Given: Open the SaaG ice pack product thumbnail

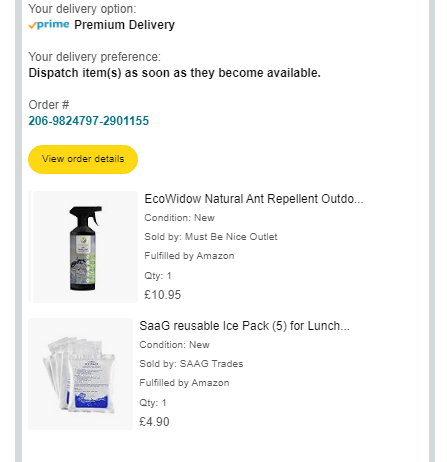Looking at the screenshot, I should point(80,374).
